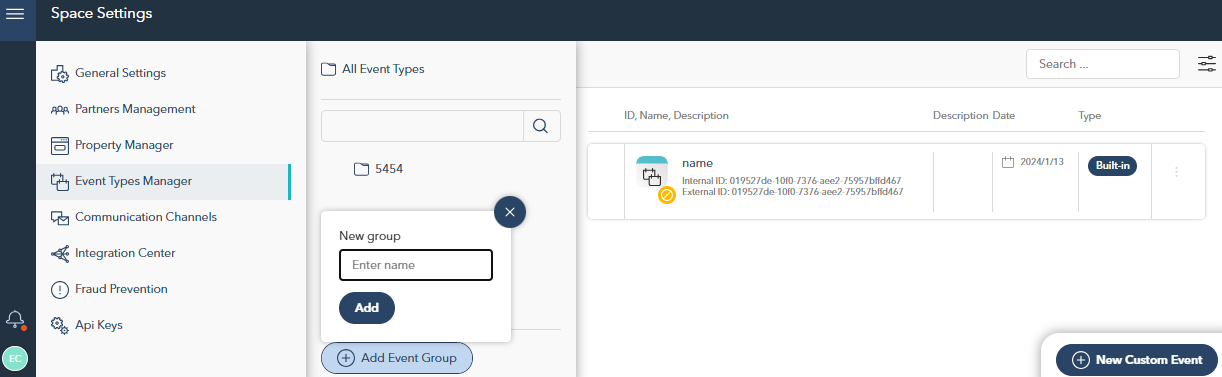Click the Api Keys gears icon

(59, 325)
